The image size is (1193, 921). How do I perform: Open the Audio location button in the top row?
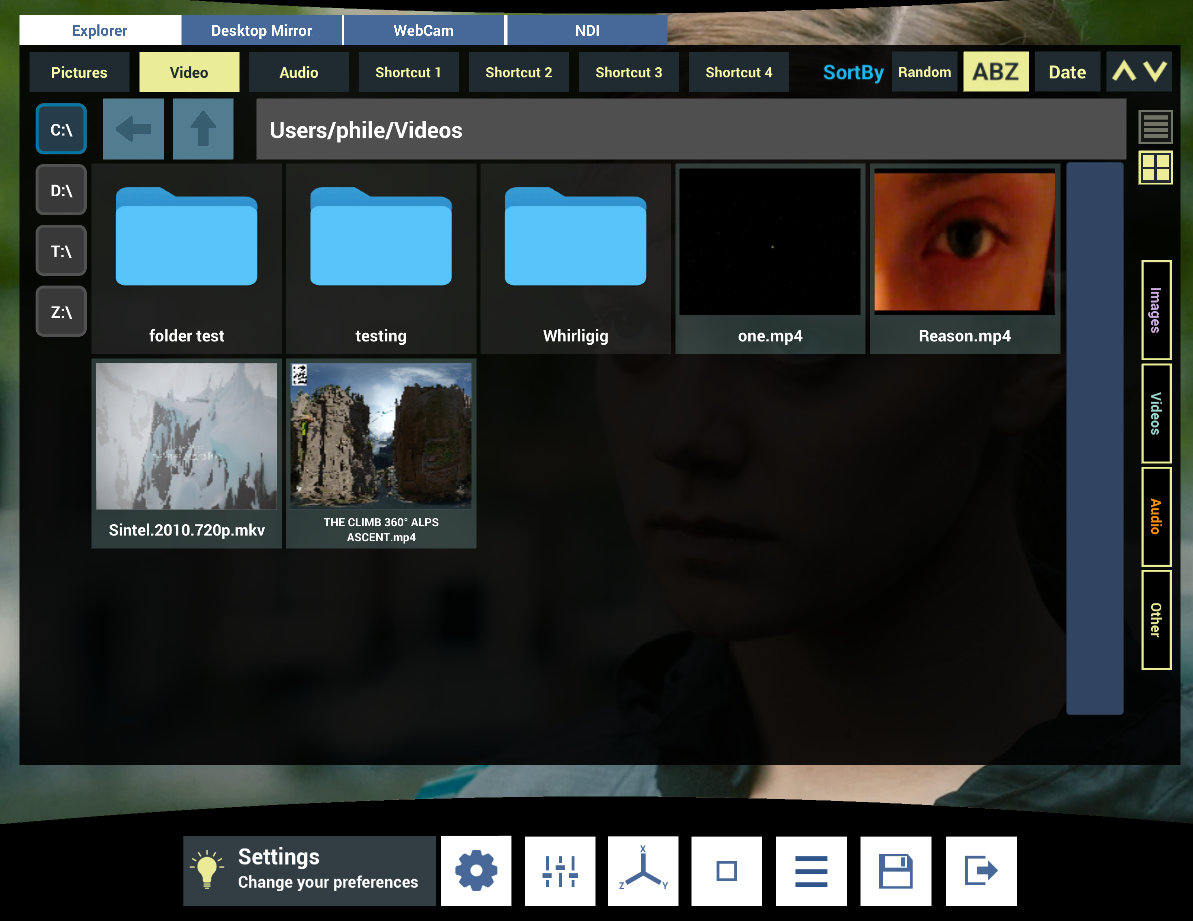(299, 72)
